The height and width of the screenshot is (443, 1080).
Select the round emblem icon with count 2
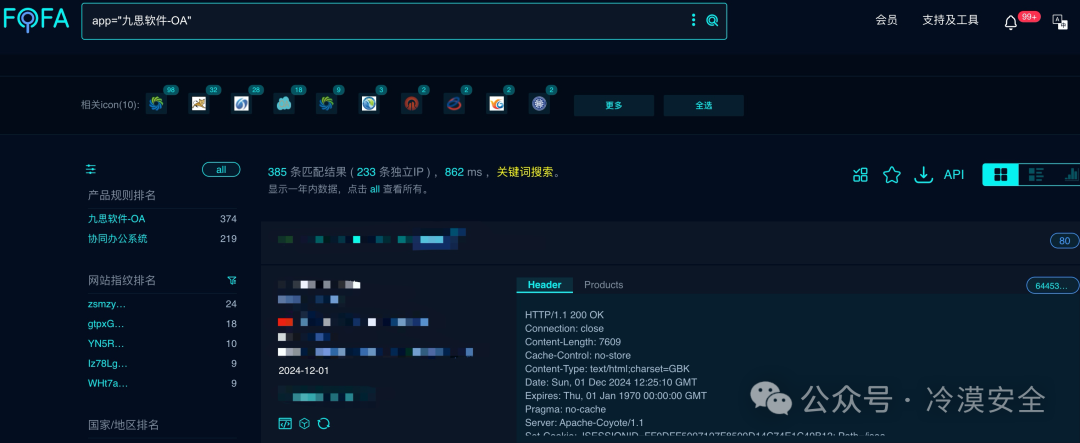[x=539, y=104]
